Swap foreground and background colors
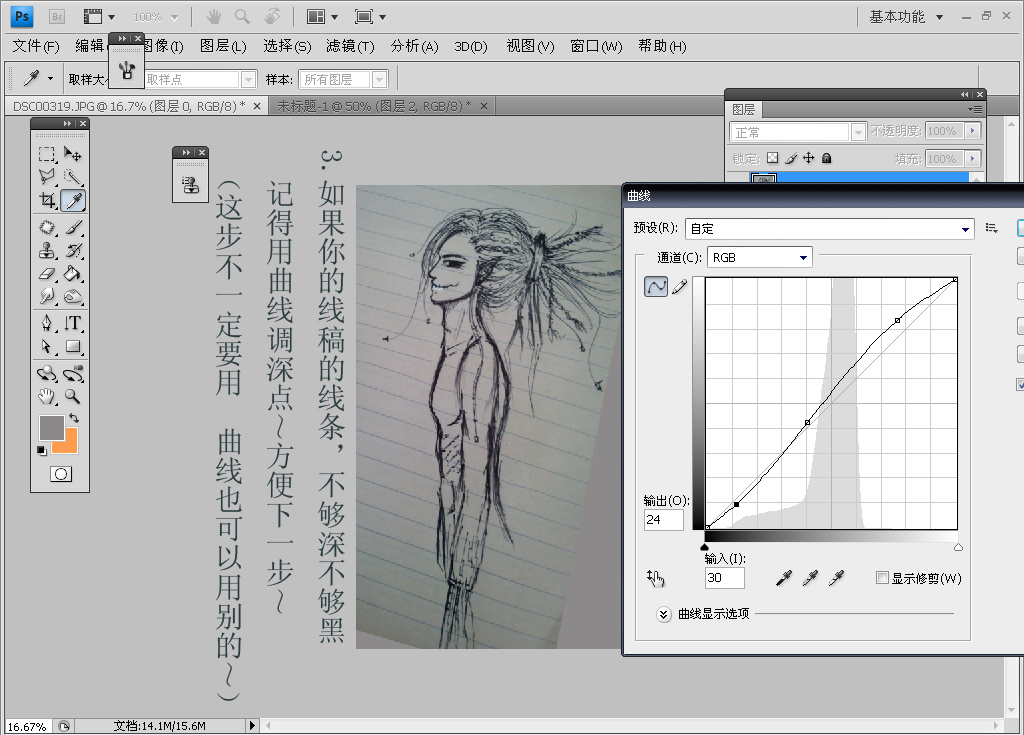 pos(73,417)
